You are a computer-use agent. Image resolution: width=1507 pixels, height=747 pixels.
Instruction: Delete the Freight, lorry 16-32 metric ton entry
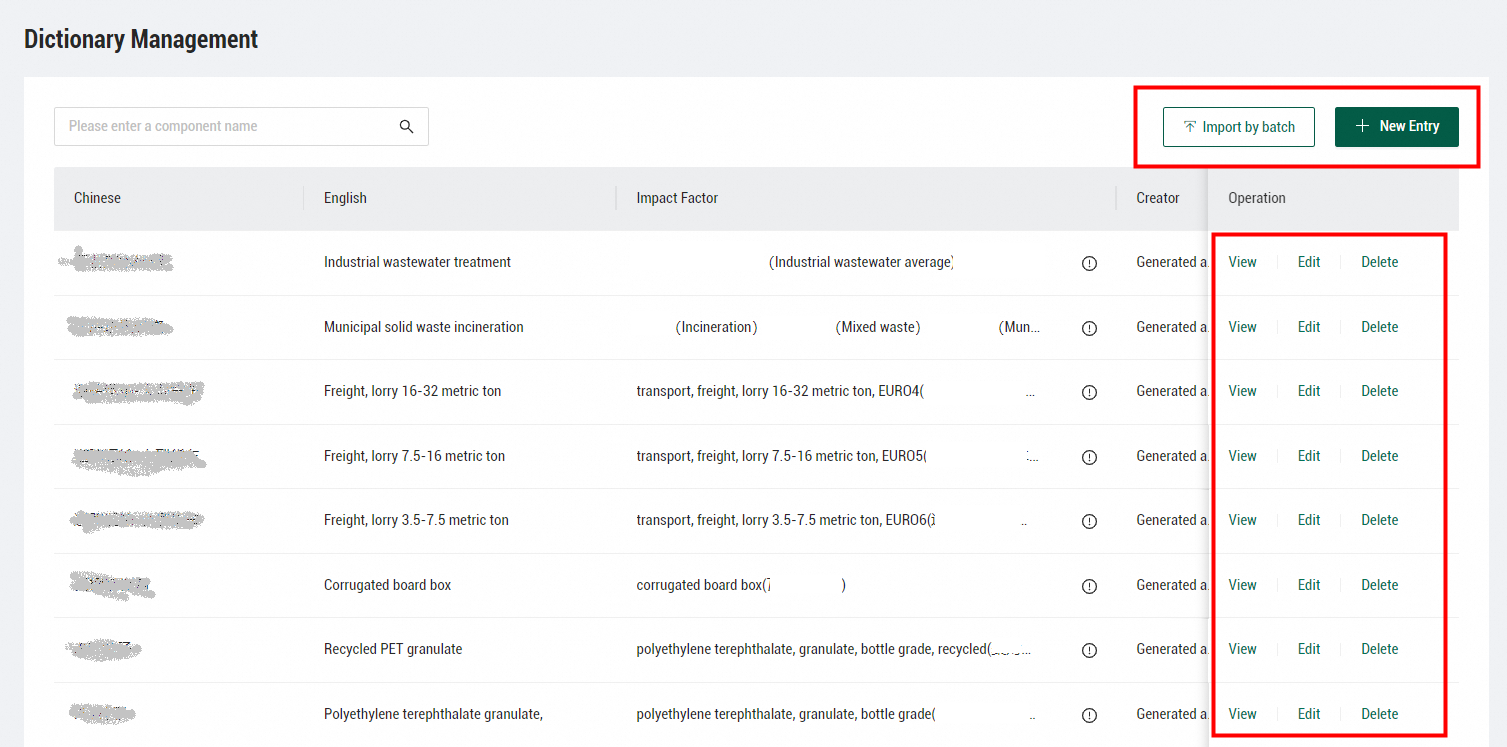click(1379, 391)
